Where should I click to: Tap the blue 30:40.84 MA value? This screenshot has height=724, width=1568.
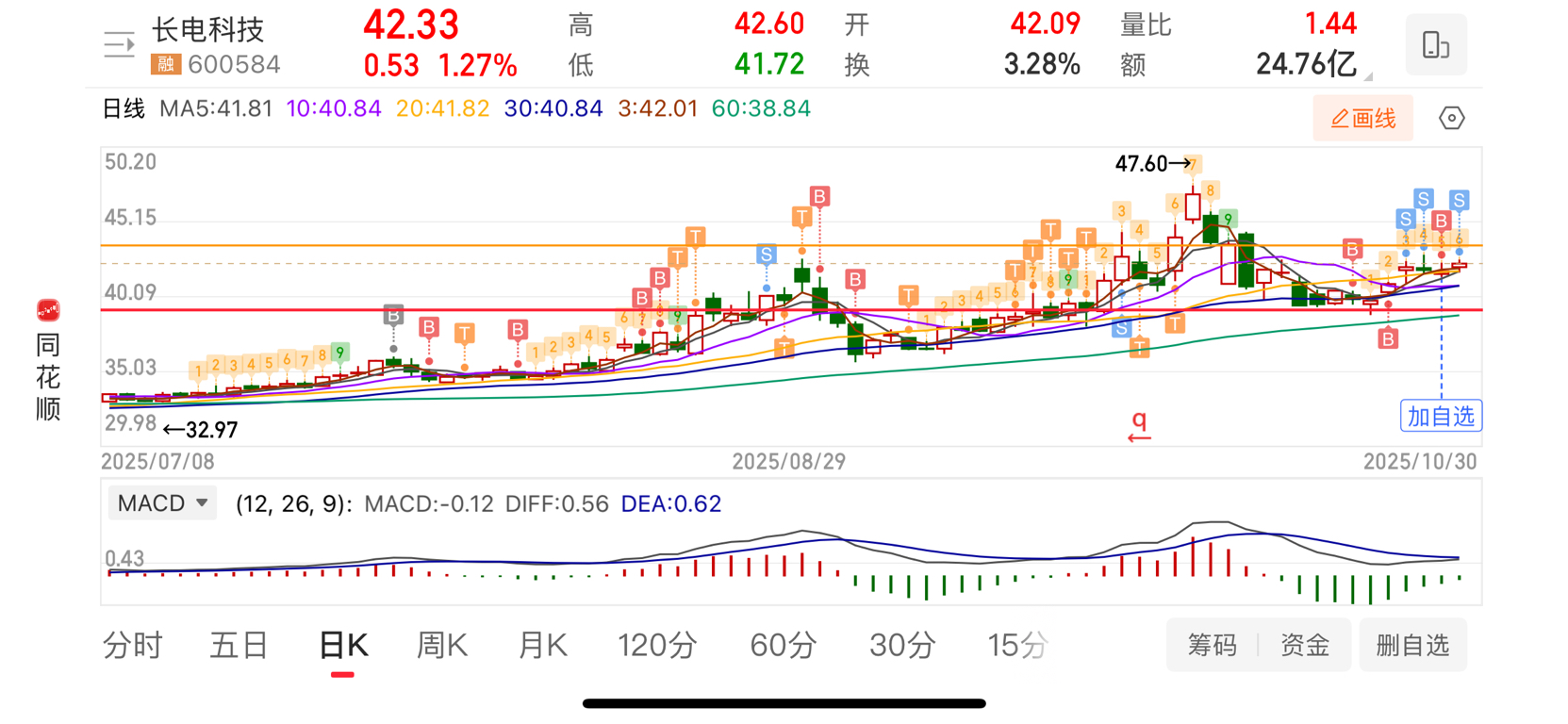pos(553,108)
